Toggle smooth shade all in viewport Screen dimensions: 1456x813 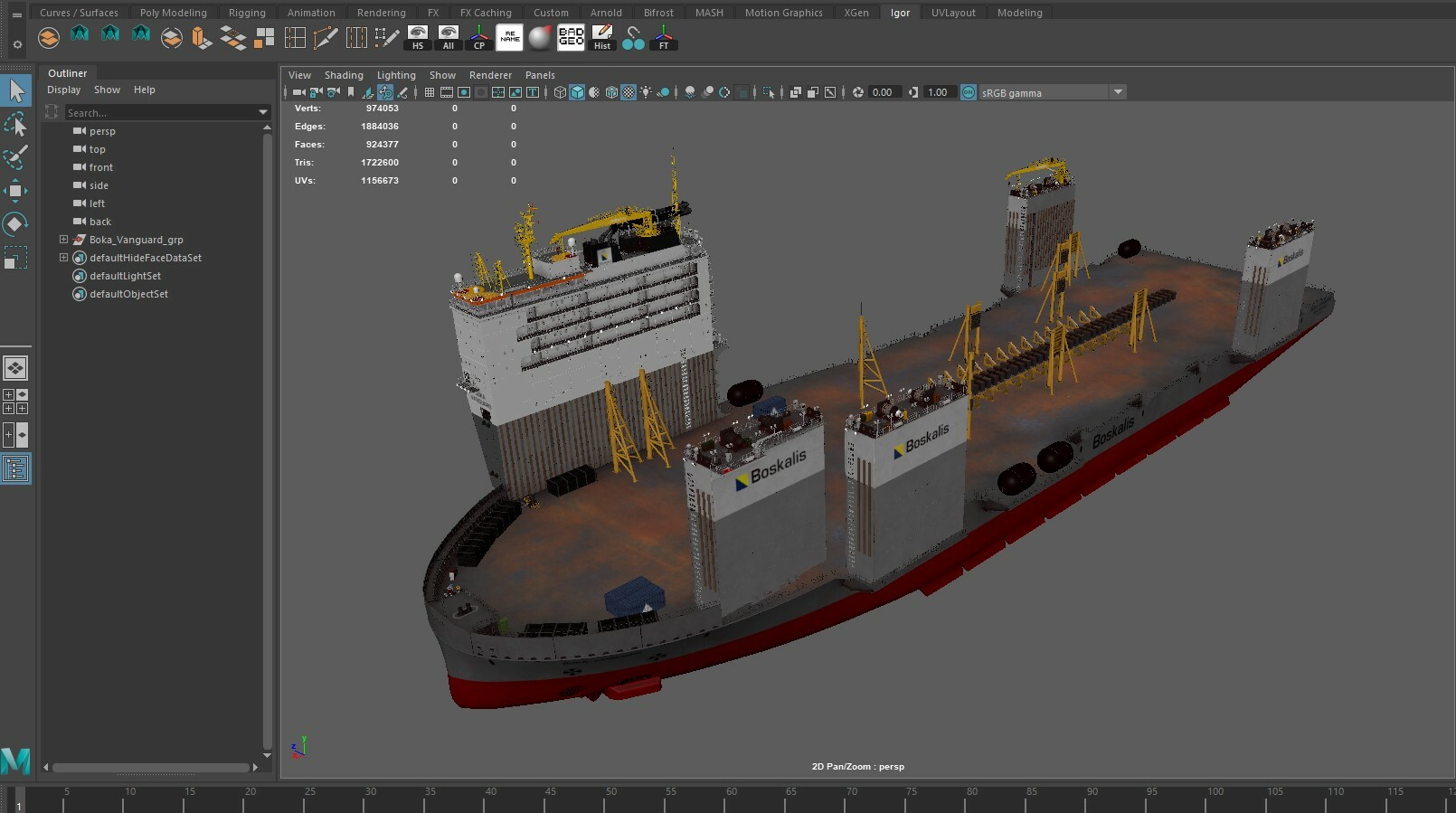pos(577,92)
